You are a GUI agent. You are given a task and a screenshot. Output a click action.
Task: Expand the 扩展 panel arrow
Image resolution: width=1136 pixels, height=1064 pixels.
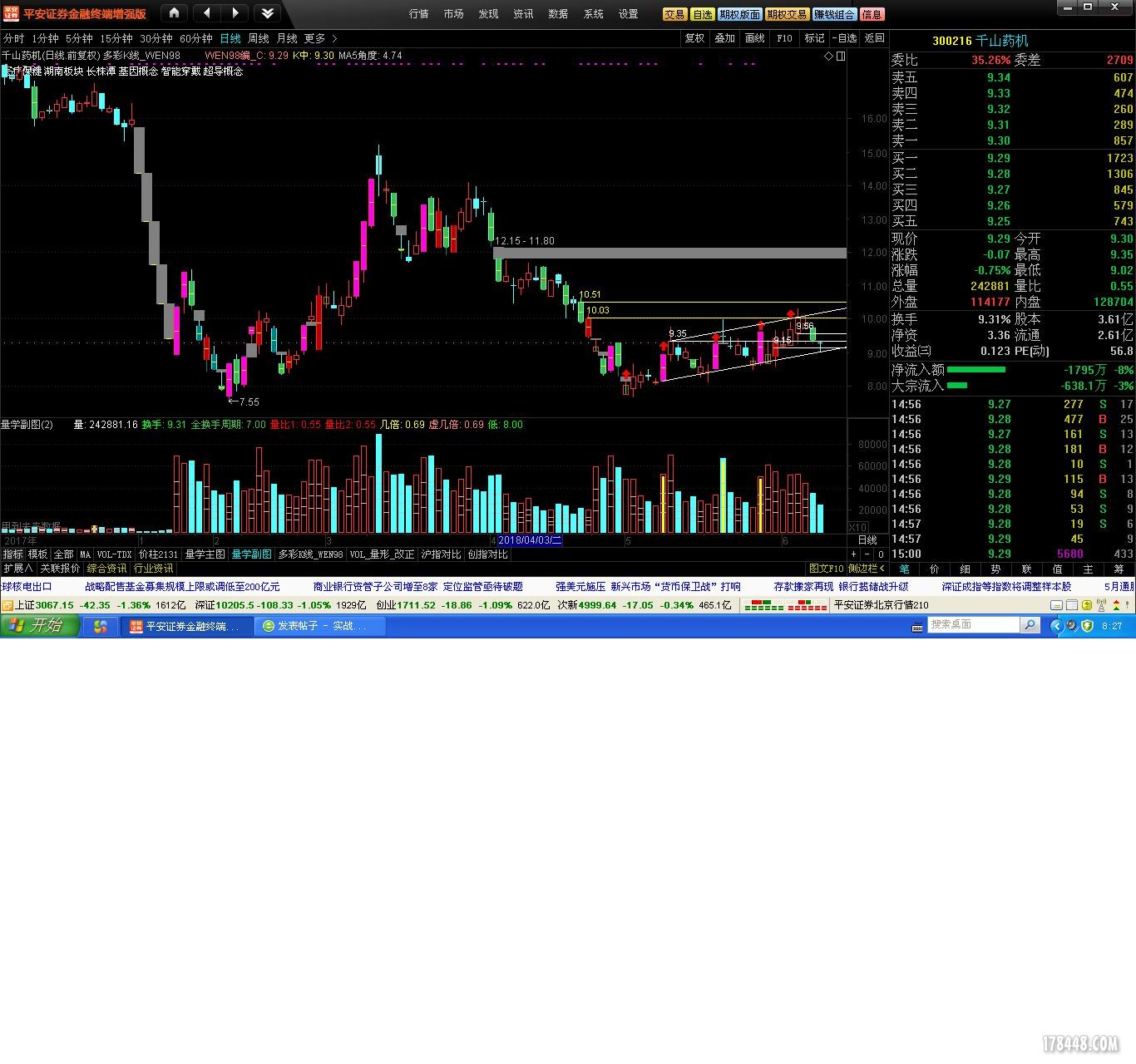point(17,569)
